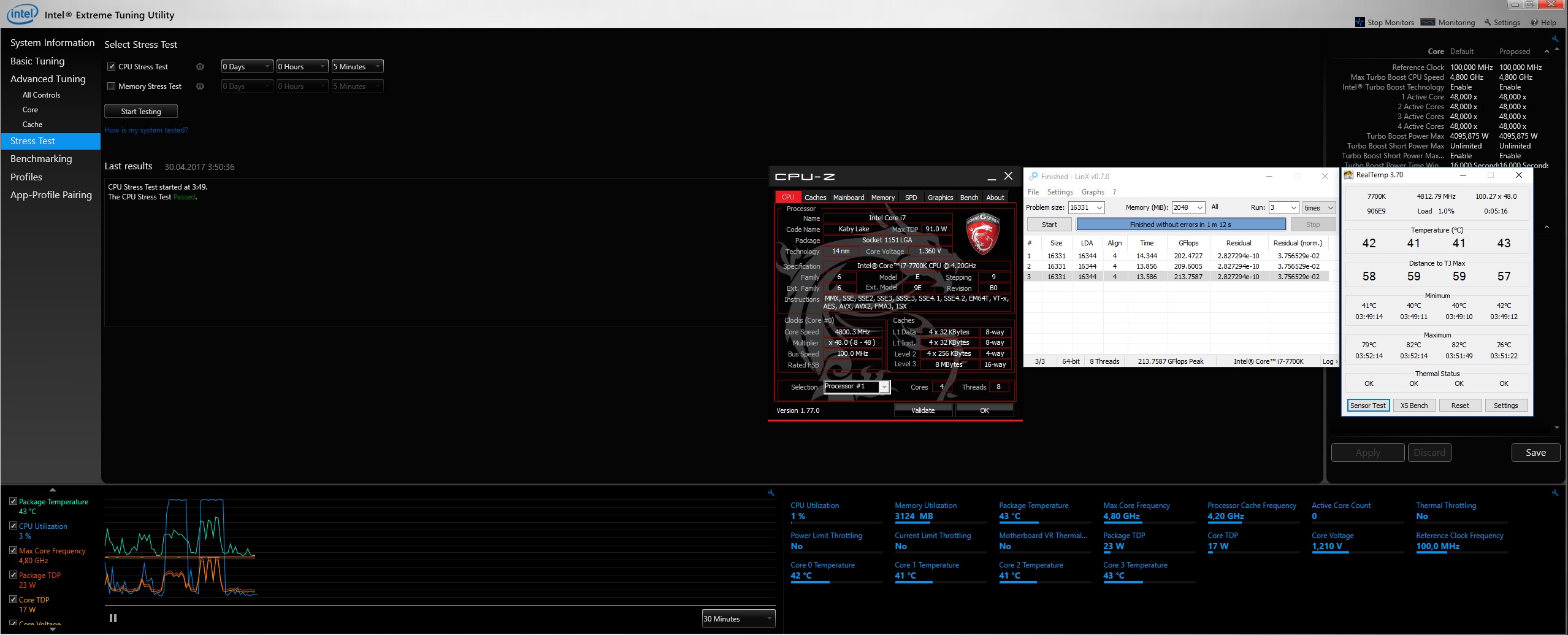
Task: Toggle the CPU Utilization graph checkbox
Action: 13,526
